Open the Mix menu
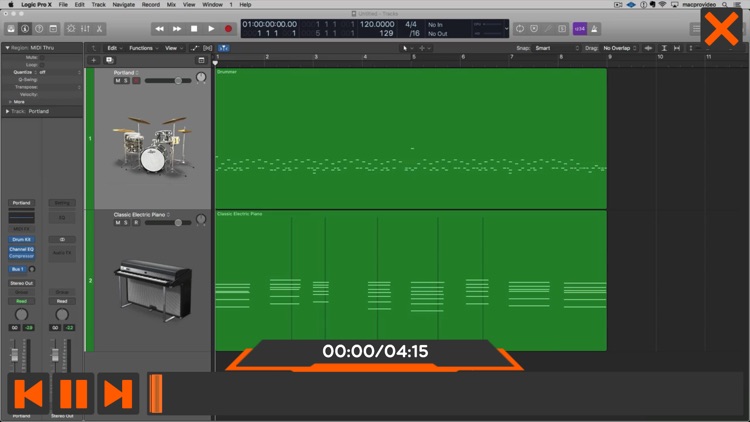 [171, 4]
